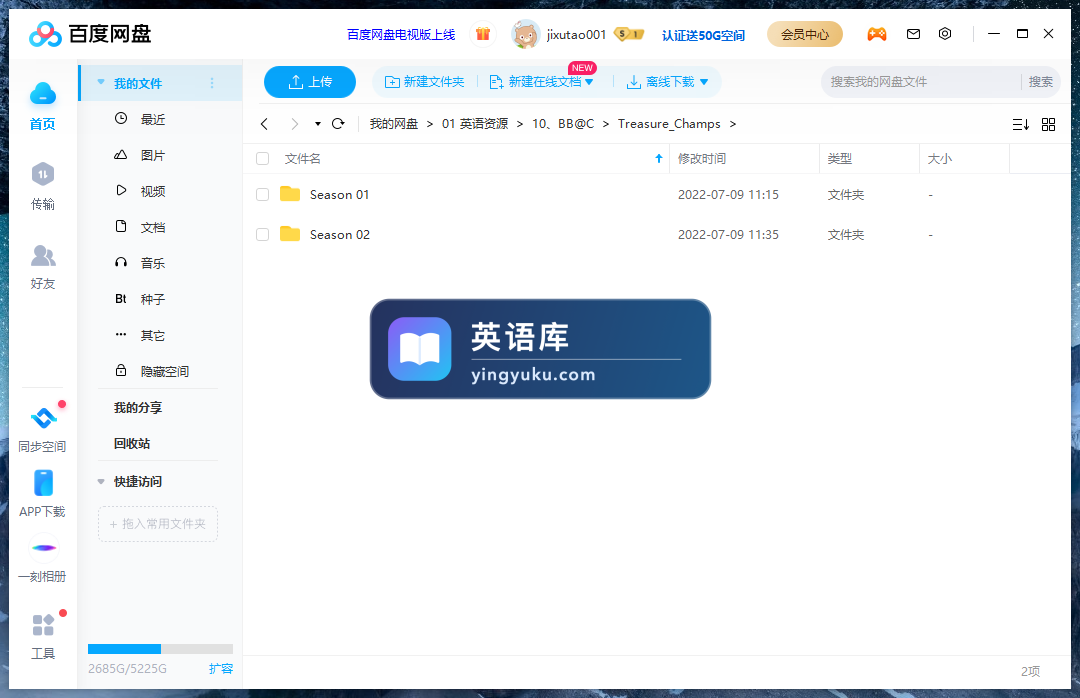Click the gift box icon
The image size is (1080, 698).
483,34
